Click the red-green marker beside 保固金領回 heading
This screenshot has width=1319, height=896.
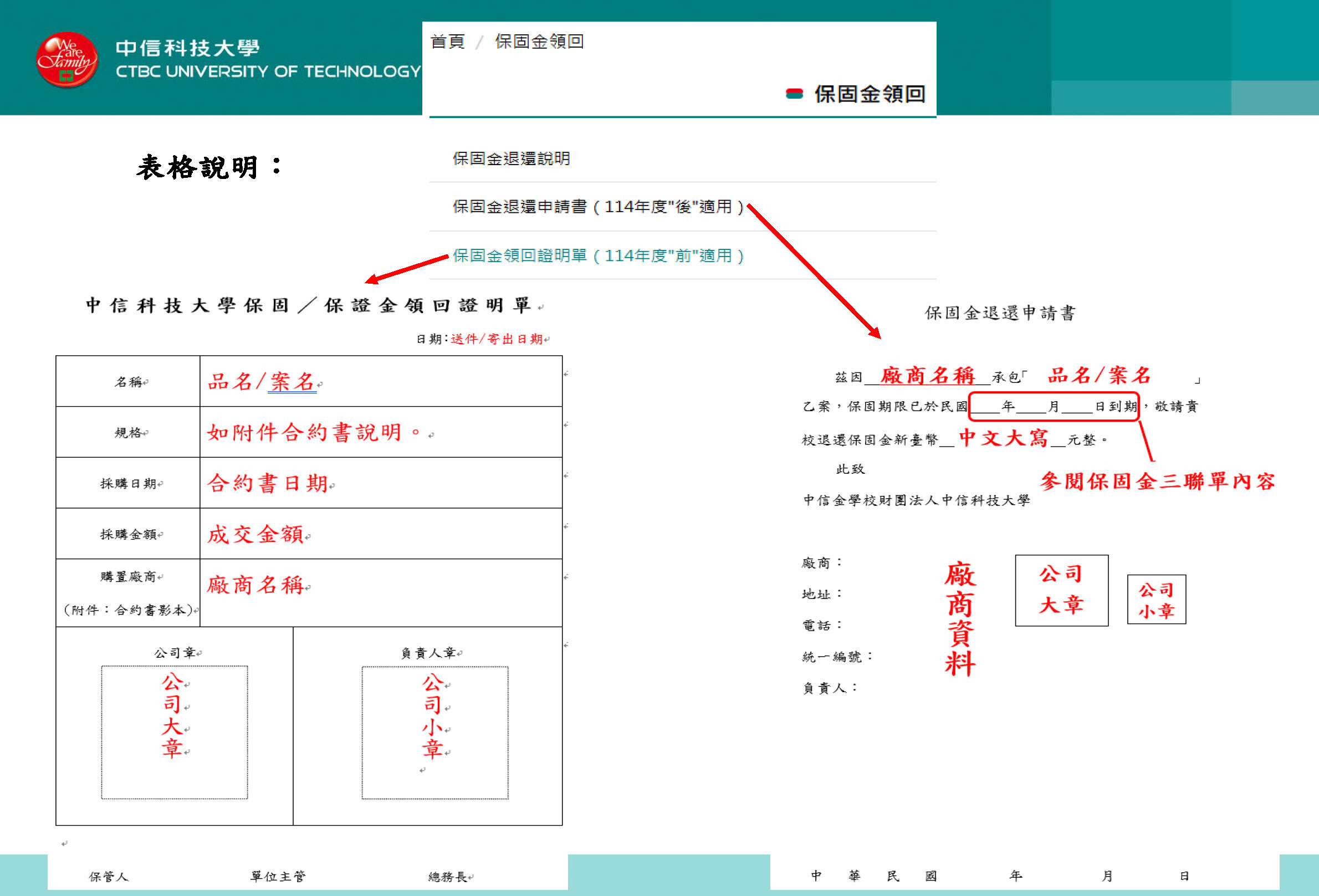(794, 94)
